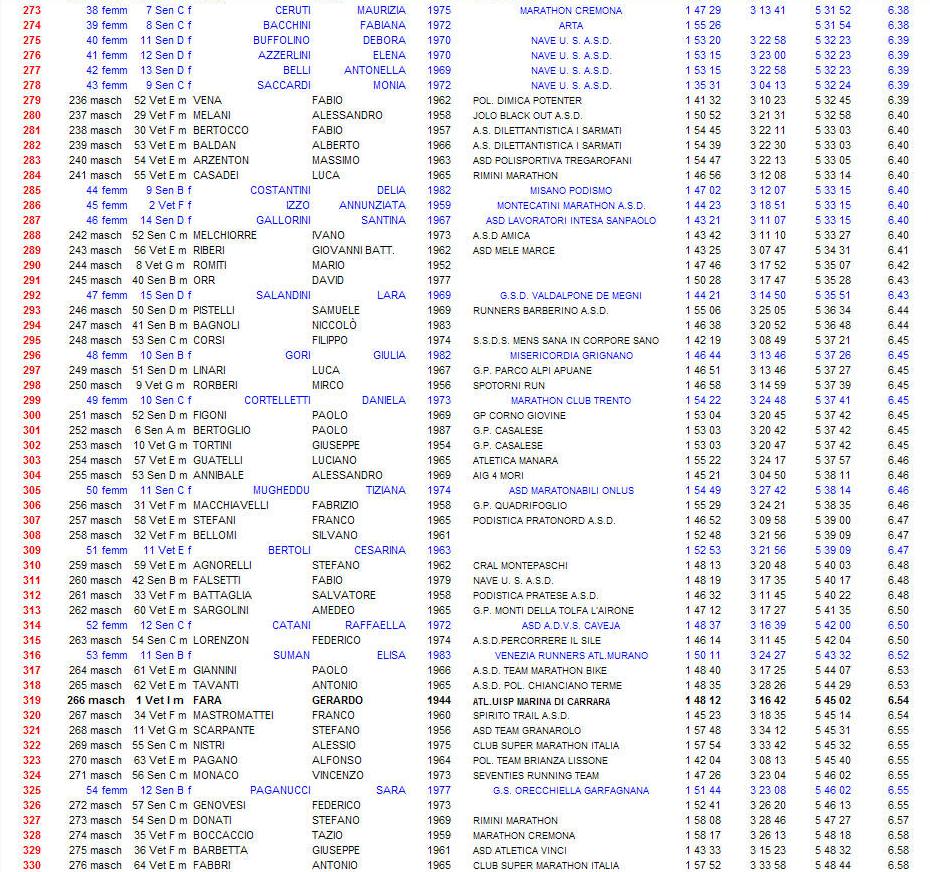Select team CRAL MONTEPASCHI
The image size is (930, 872).
point(520,566)
